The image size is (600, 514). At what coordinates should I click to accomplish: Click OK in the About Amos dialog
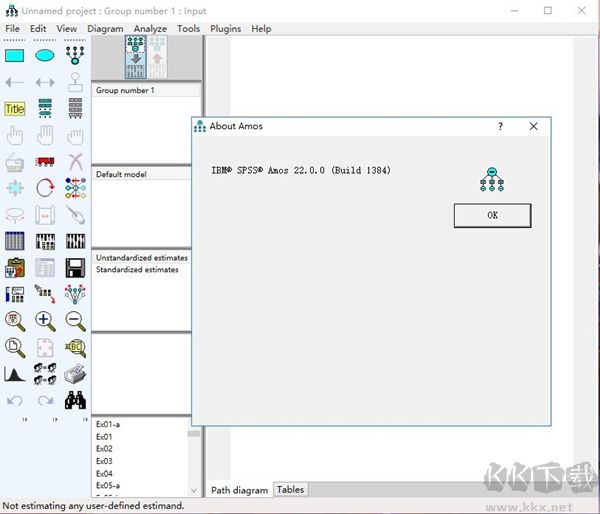[492, 215]
